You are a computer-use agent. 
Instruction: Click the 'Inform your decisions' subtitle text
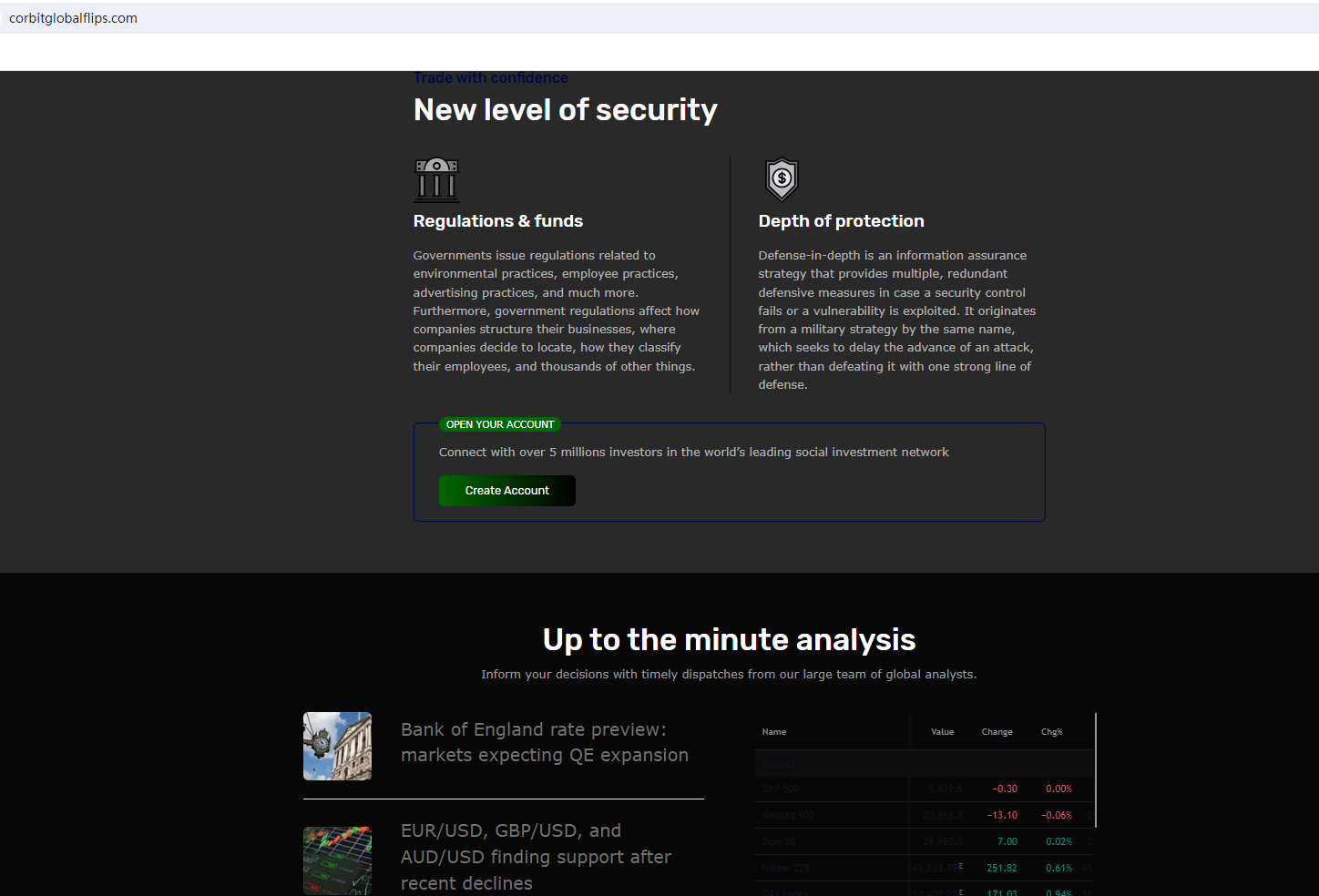click(730, 675)
